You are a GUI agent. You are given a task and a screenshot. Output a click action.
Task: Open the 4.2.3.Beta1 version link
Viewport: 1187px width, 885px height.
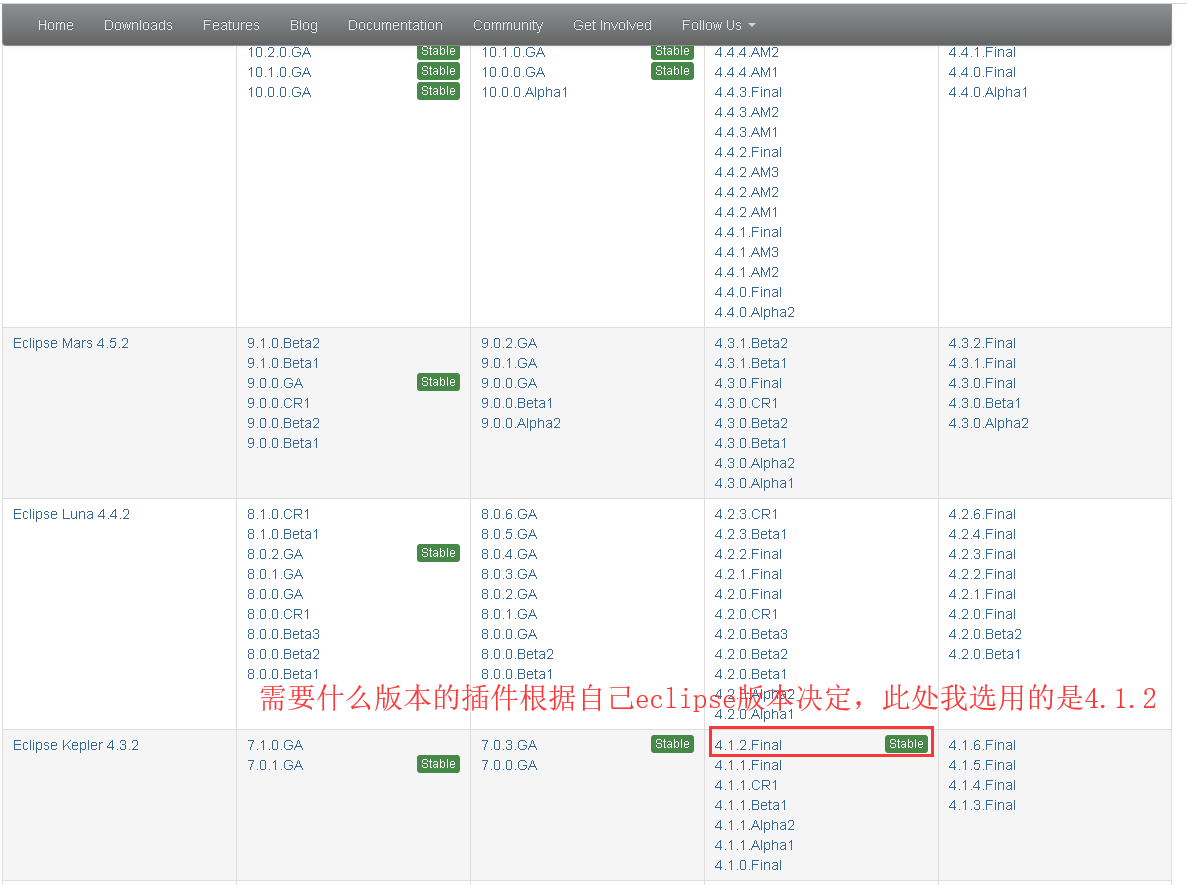(750, 534)
